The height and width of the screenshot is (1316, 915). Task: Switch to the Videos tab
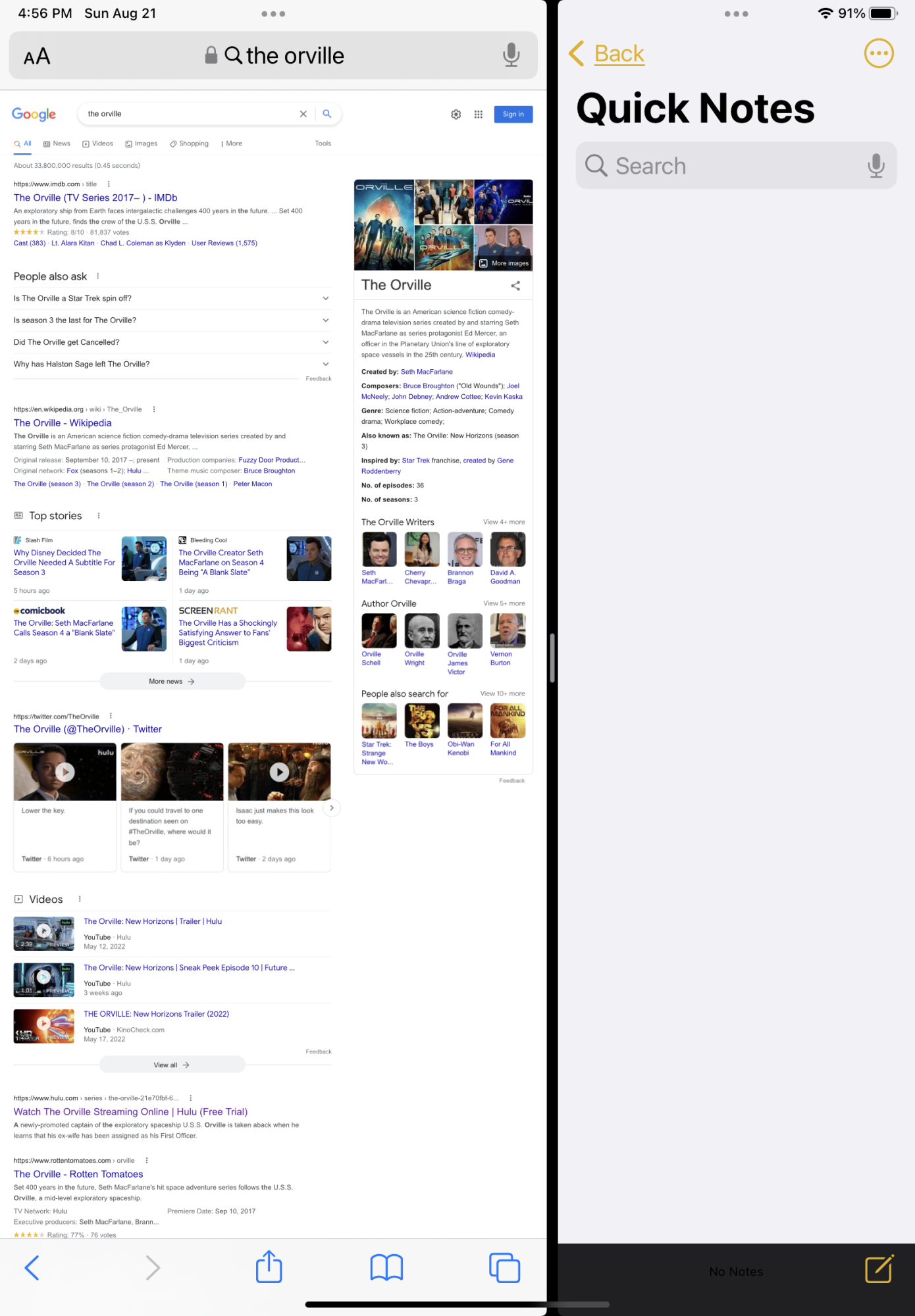click(97, 143)
